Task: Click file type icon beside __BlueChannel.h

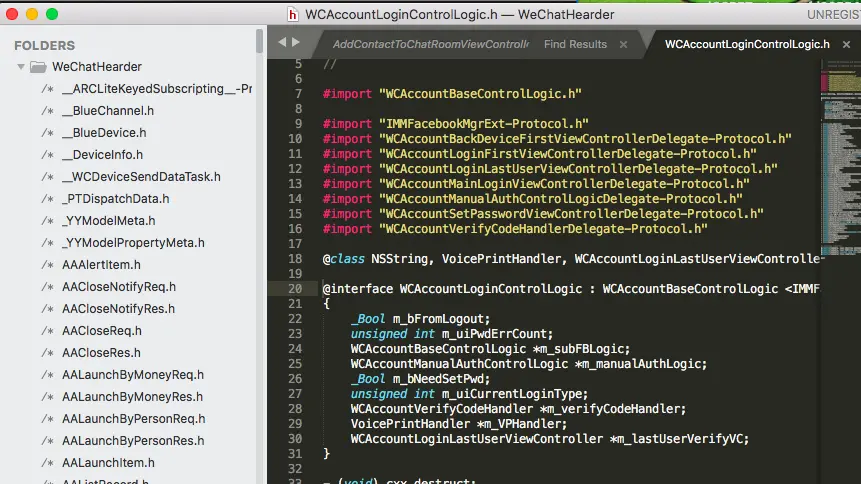Action: [x=48, y=111]
